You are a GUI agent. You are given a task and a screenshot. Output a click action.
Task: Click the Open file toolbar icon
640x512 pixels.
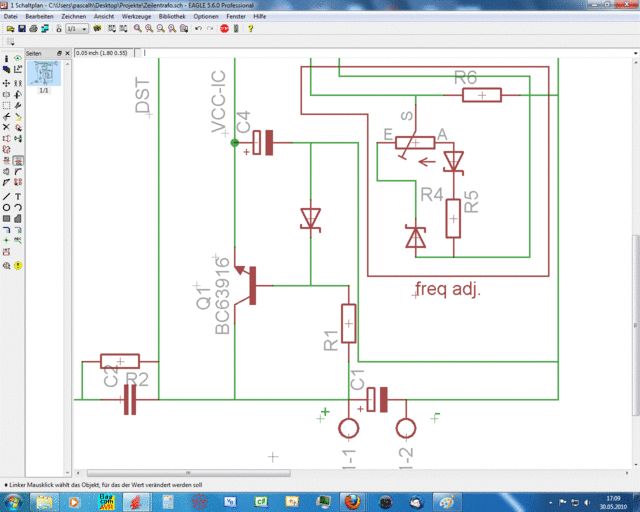pyautogui.click(x=10, y=29)
